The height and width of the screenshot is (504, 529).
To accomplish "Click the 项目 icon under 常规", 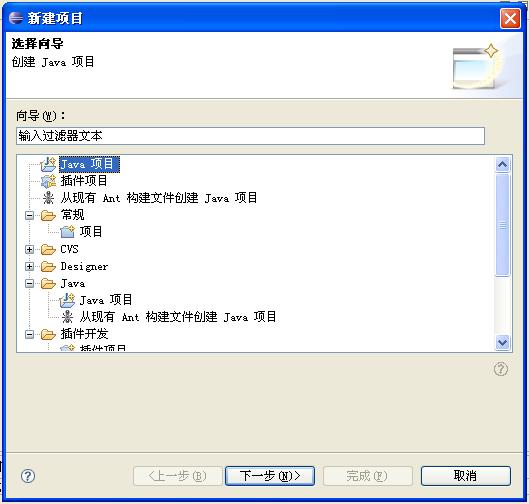I will [x=67, y=232].
